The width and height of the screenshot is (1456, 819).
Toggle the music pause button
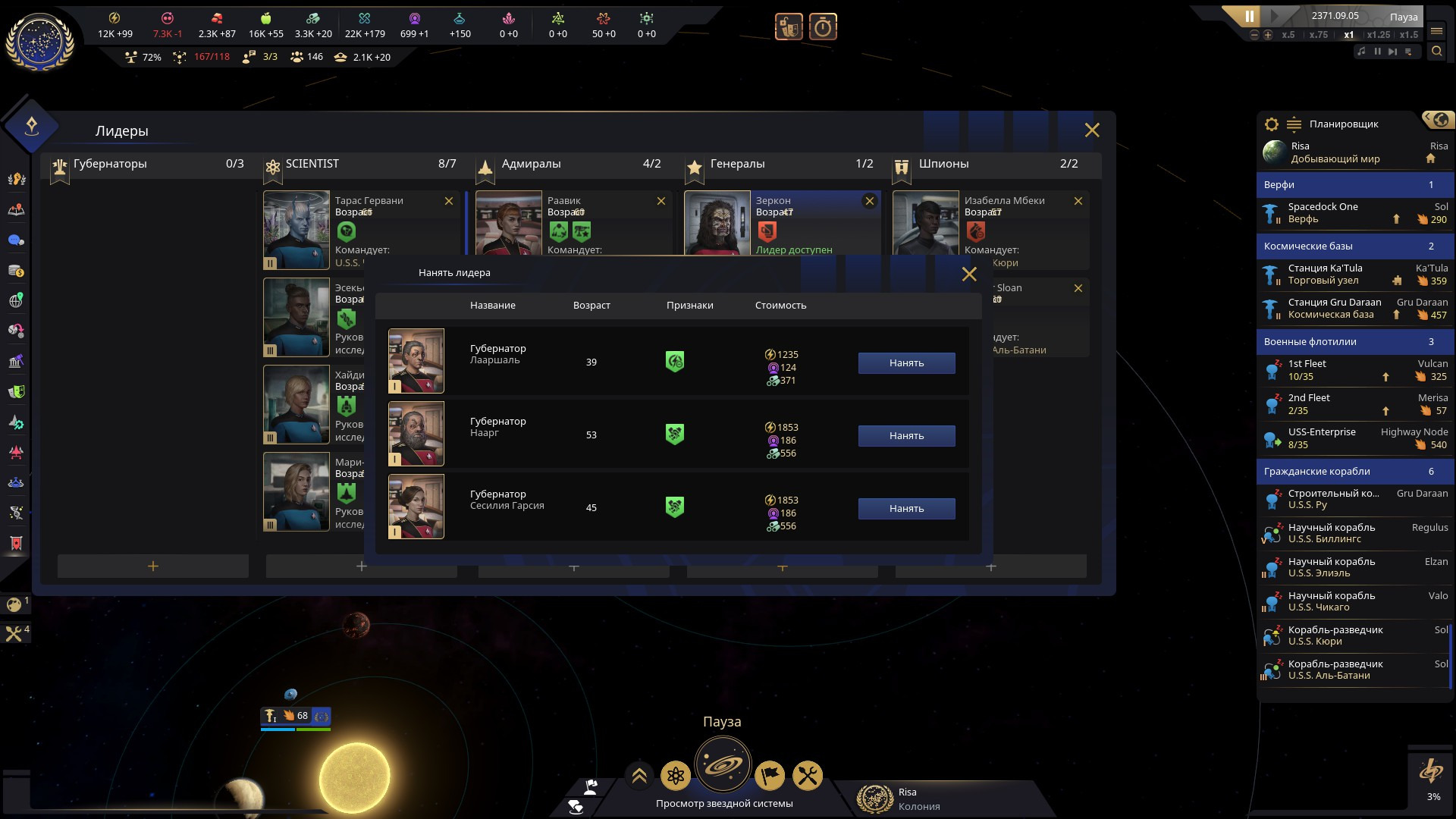(1377, 52)
